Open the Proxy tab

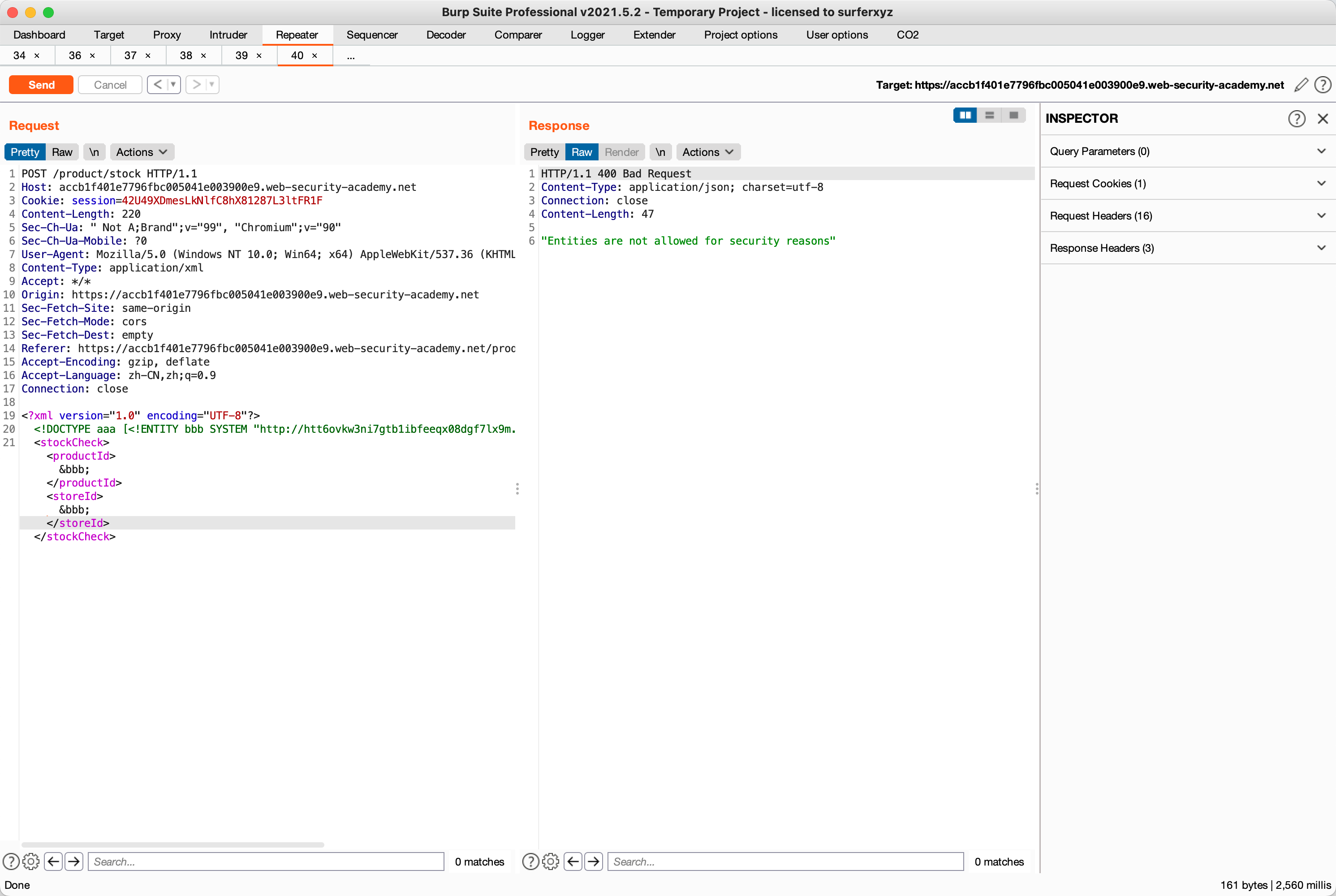[x=167, y=35]
